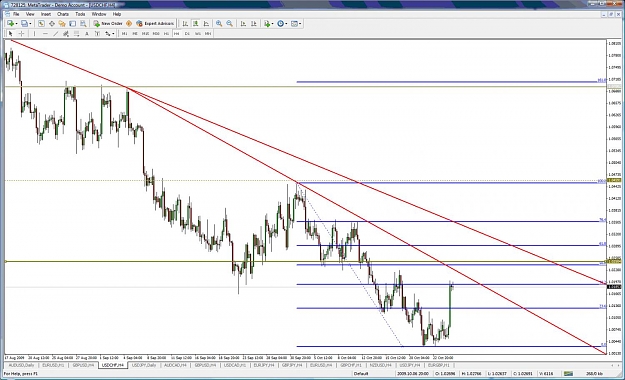The image size is (625, 380).
Task: Switch to the AUDUSD,Daily chart tab
Action: click(21, 365)
